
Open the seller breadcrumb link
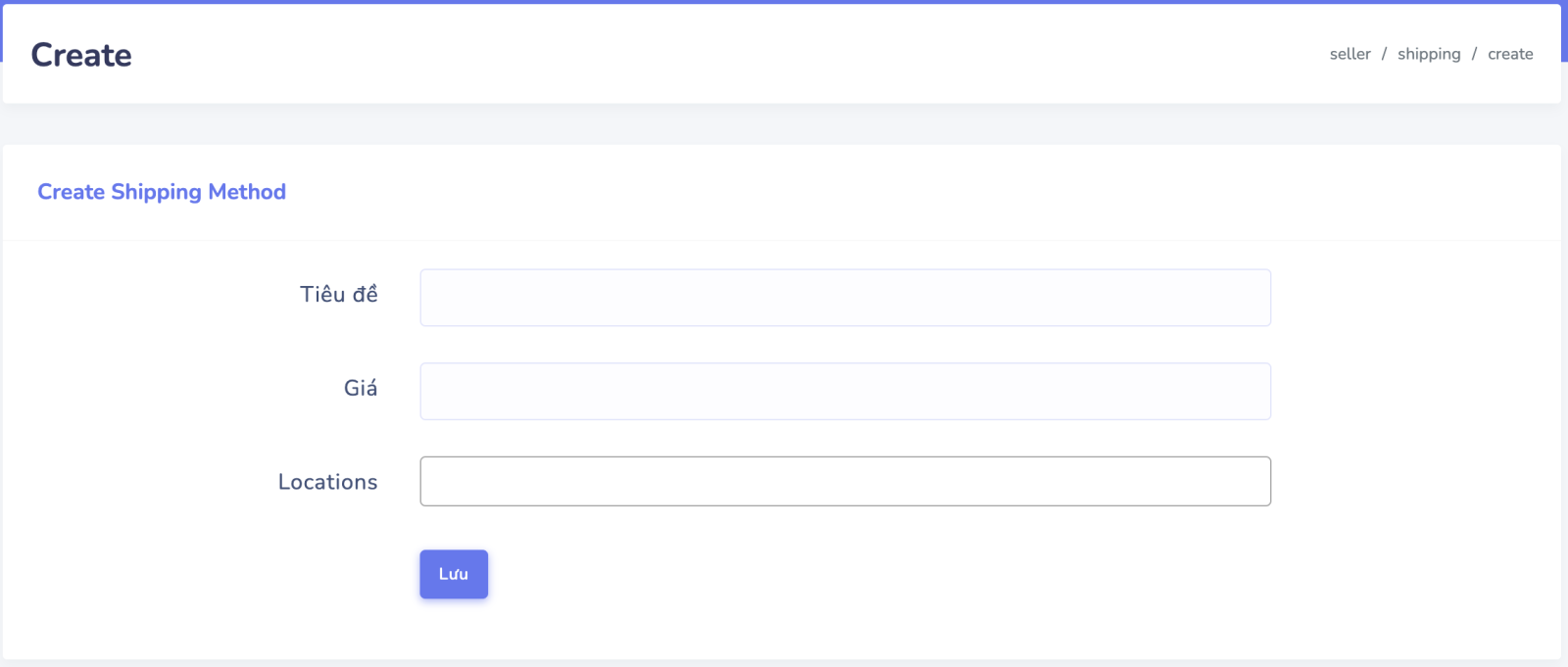point(1349,54)
